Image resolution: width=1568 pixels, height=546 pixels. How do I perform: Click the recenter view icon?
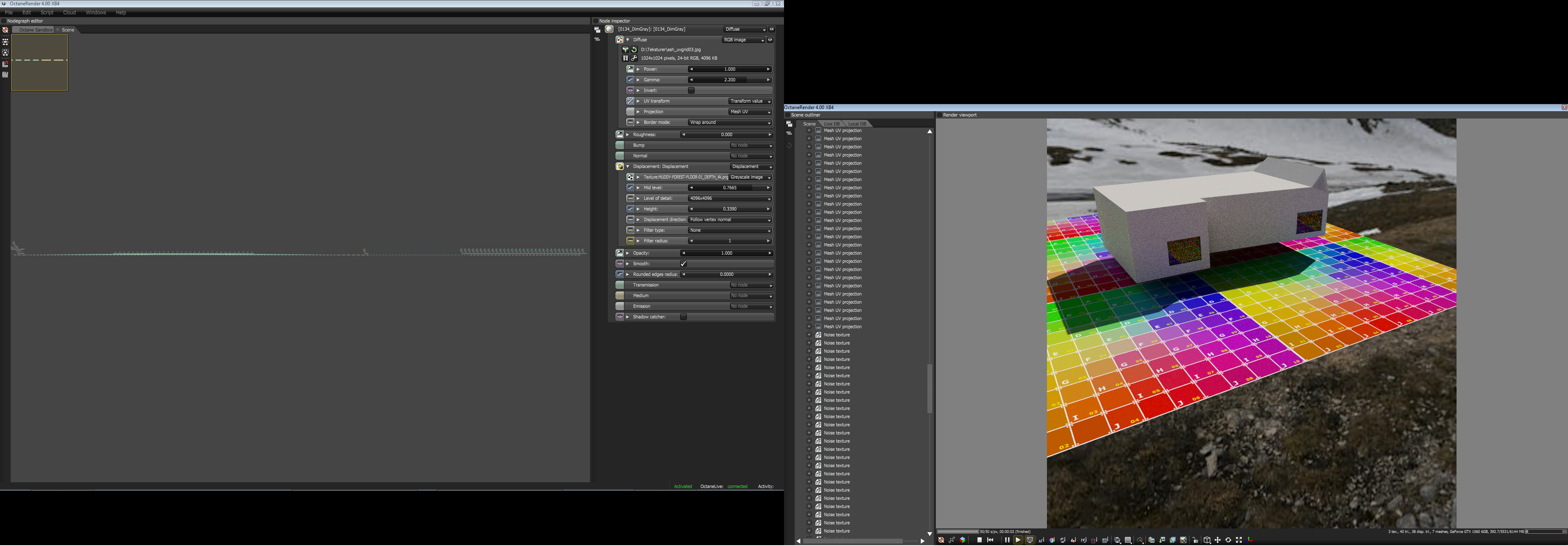click(x=942, y=540)
